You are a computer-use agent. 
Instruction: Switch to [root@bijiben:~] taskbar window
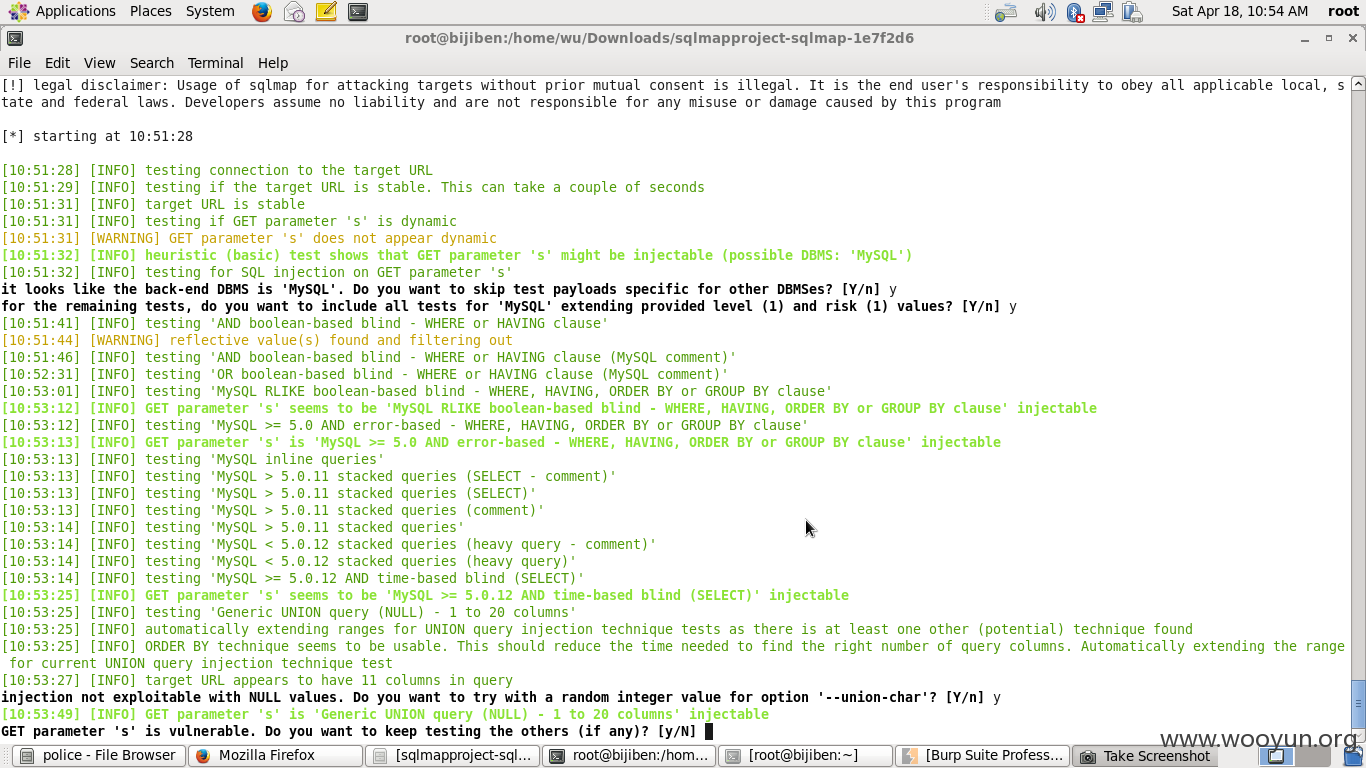click(805, 756)
